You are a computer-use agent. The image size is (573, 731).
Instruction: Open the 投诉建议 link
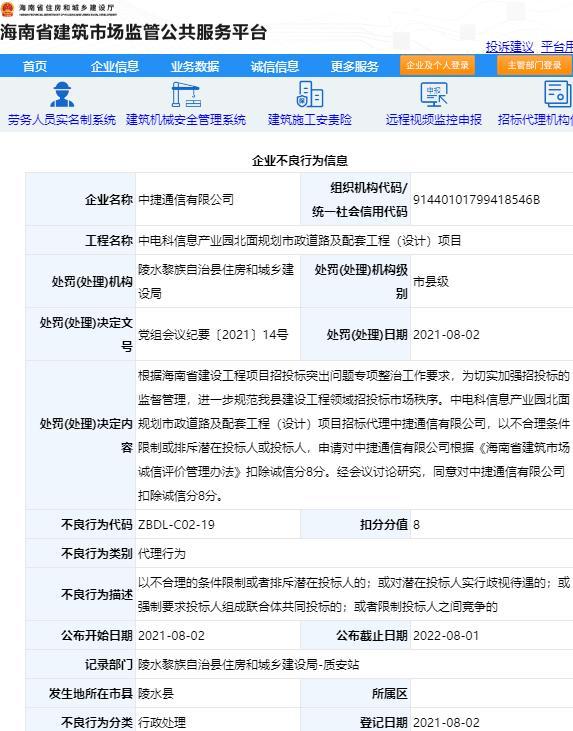(510, 47)
